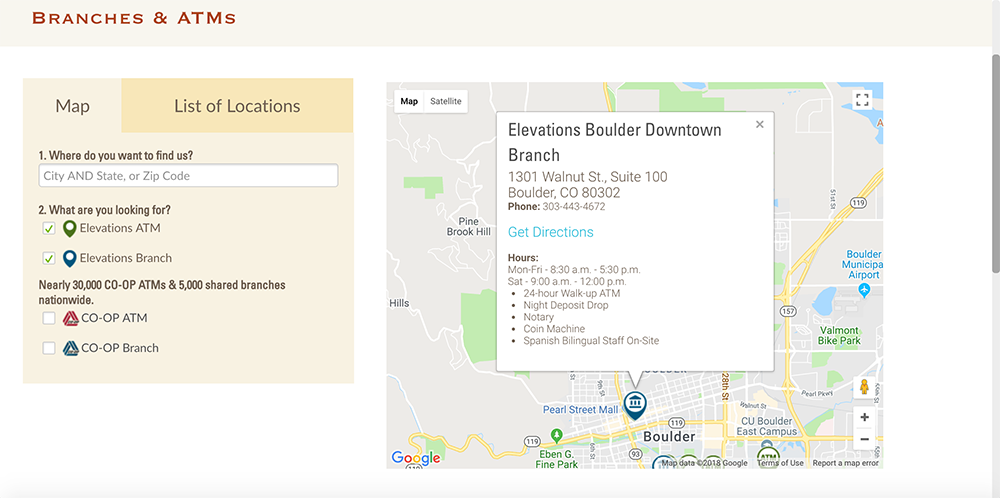
Task: Select the Map view type button
Action: coord(409,101)
